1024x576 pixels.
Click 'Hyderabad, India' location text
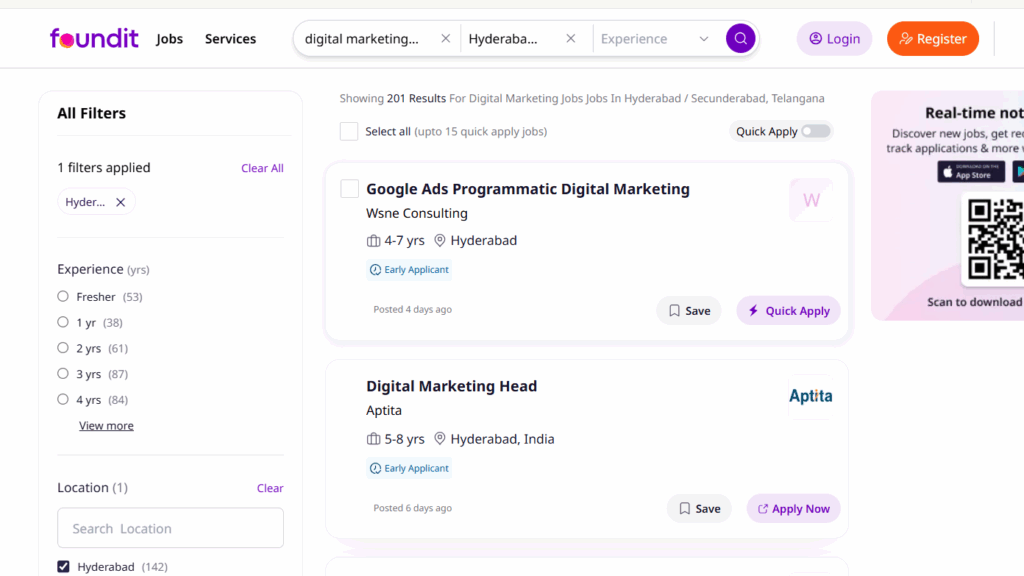tap(502, 439)
